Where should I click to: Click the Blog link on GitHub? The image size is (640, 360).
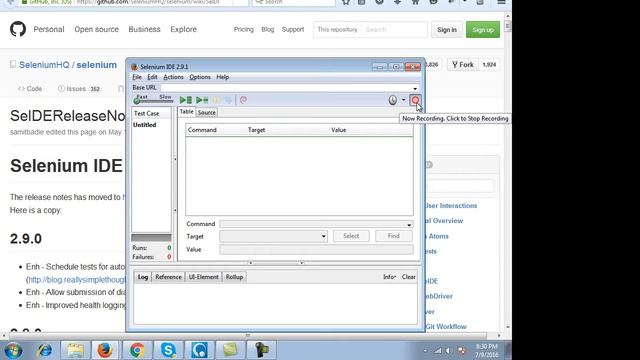pyautogui.click(x=268, y=29)
